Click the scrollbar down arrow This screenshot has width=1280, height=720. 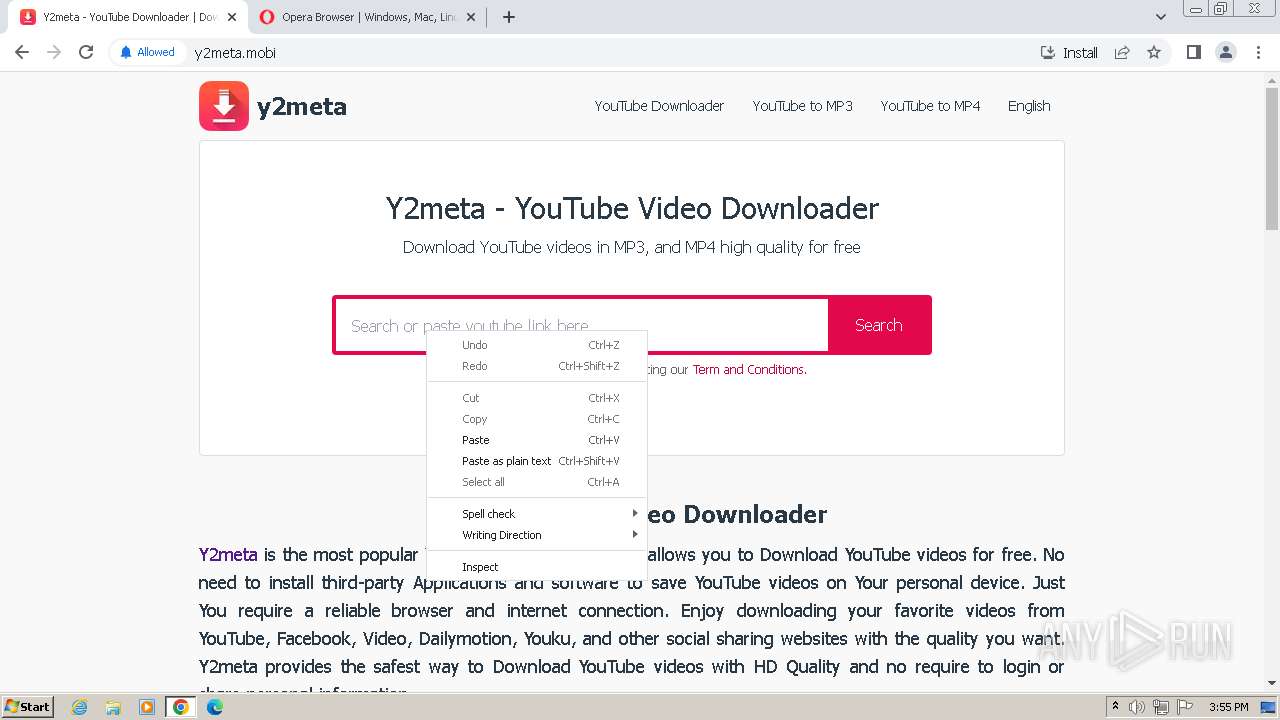pos(1272,683)
